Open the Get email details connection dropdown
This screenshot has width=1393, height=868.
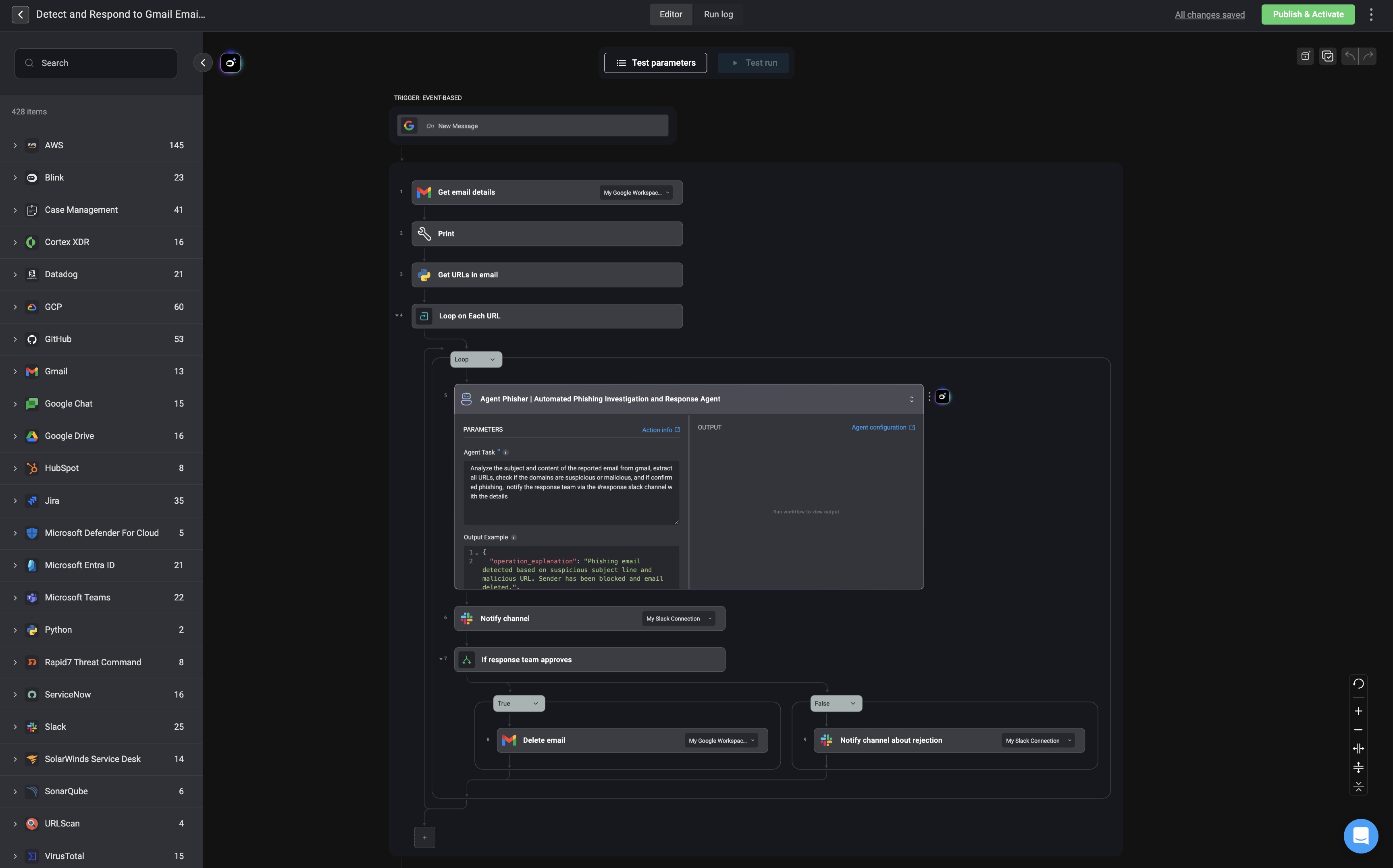[636, 193]
